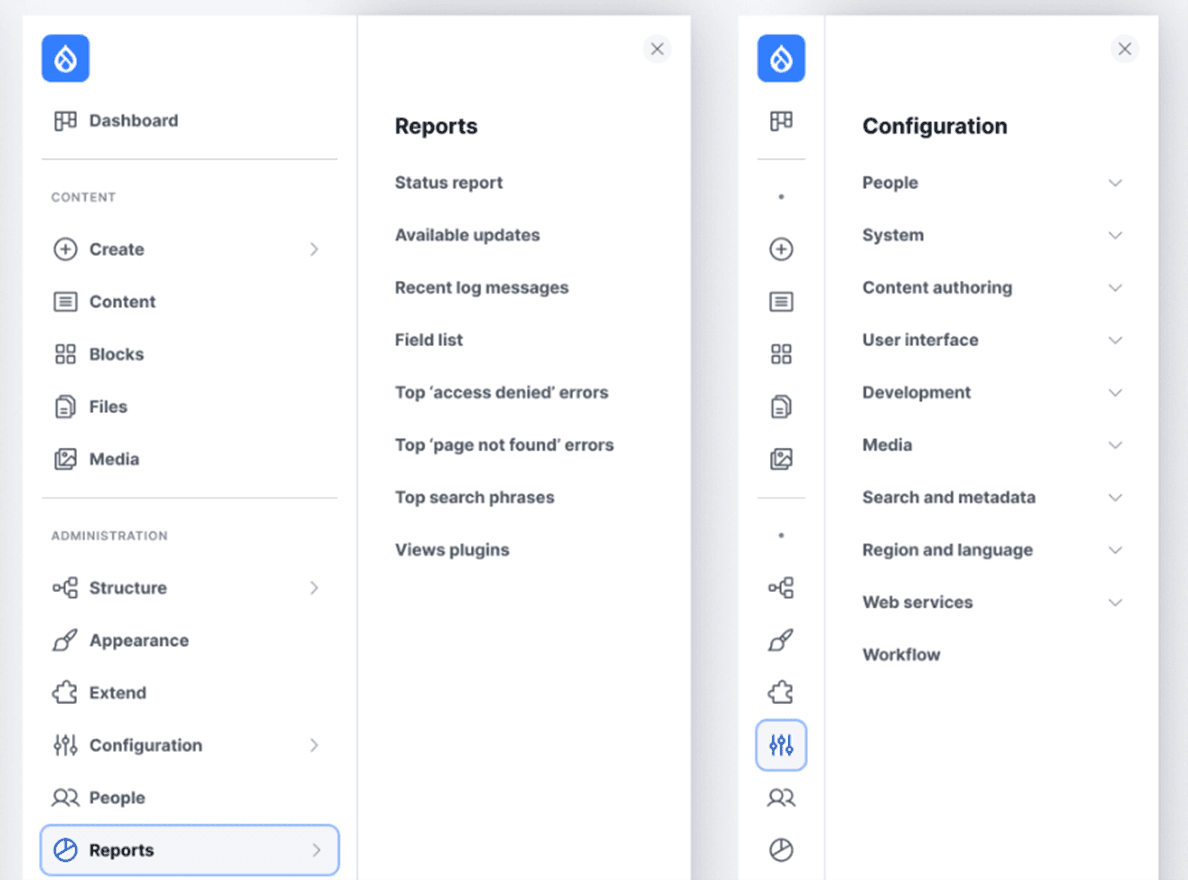Select the Media image icon in collapsed sidebar
1188x880 pixels.
point(781,459)
